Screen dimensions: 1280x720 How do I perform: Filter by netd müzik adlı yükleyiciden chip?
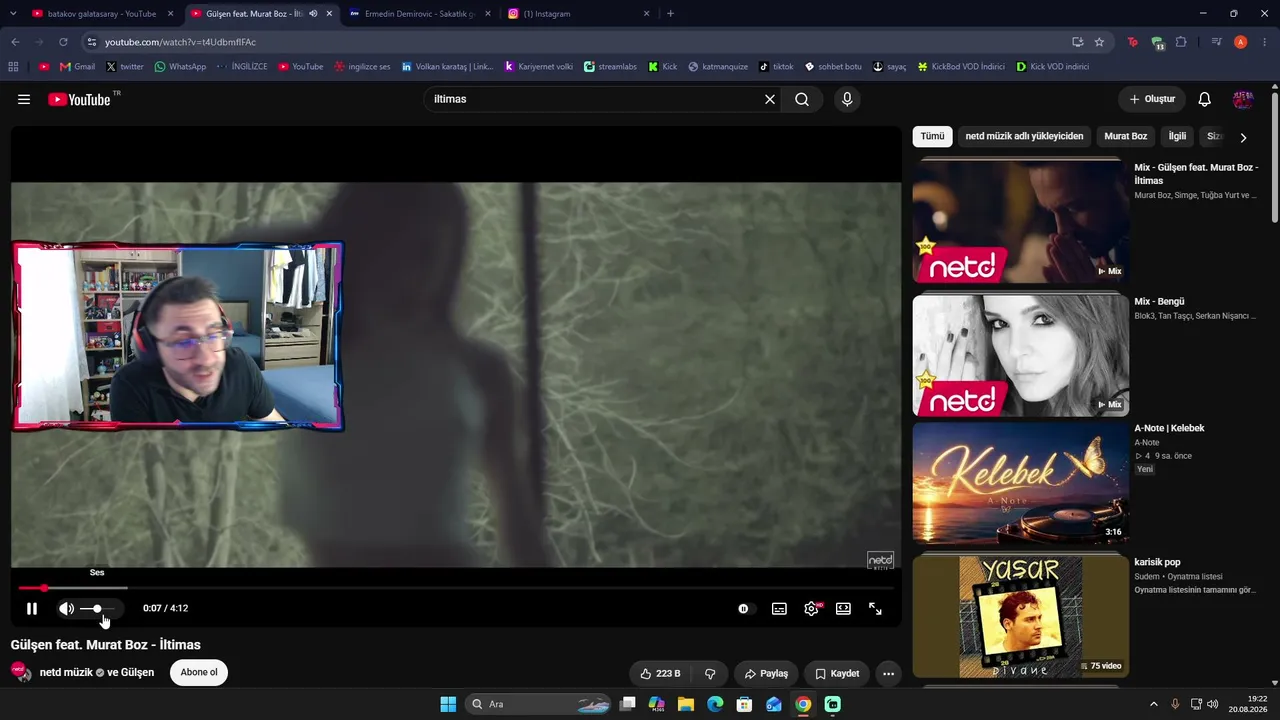(x=1024, y=136)
